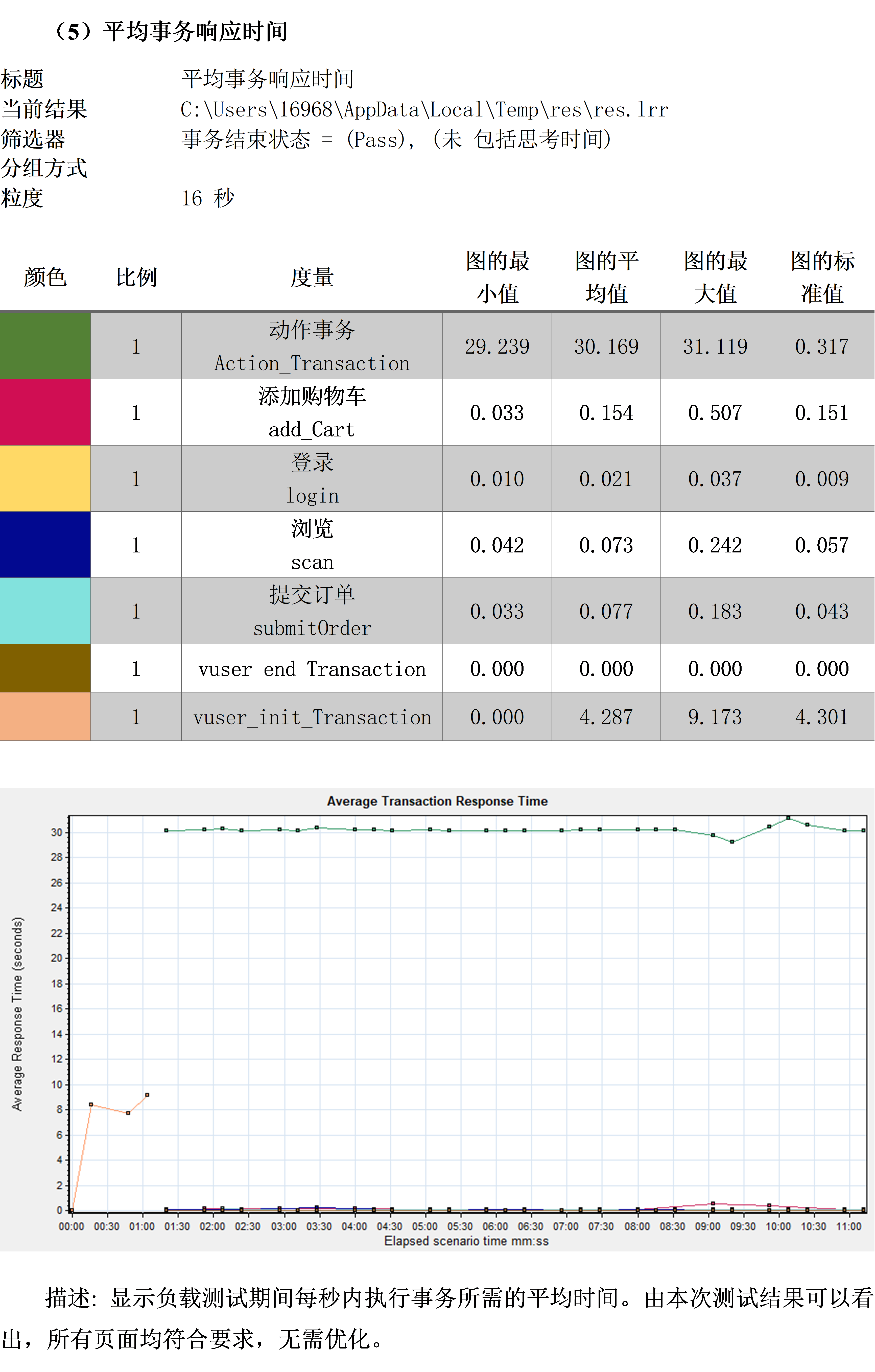Click the '粒度' label

22,198
